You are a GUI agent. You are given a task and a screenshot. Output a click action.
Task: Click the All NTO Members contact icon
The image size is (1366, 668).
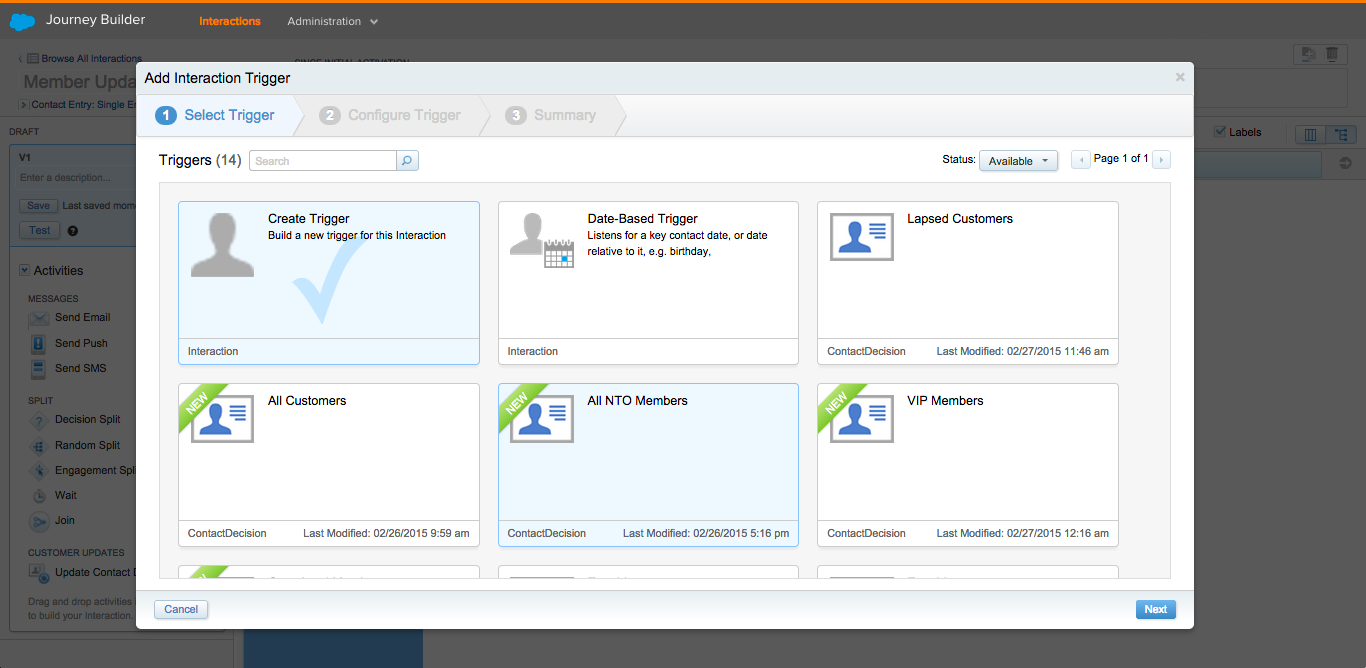542,419
